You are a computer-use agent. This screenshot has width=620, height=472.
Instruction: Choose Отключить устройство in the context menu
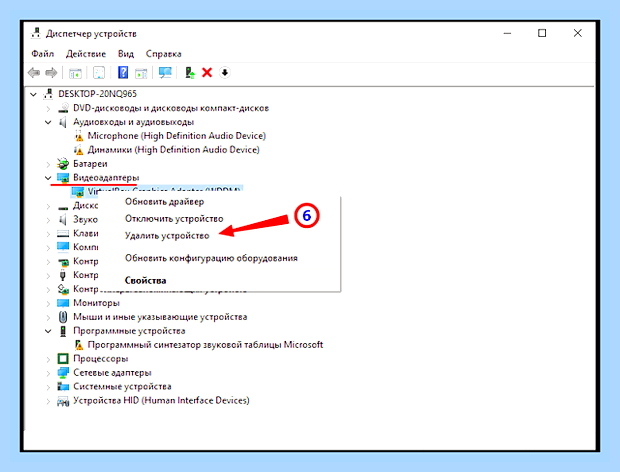point(174,219)
